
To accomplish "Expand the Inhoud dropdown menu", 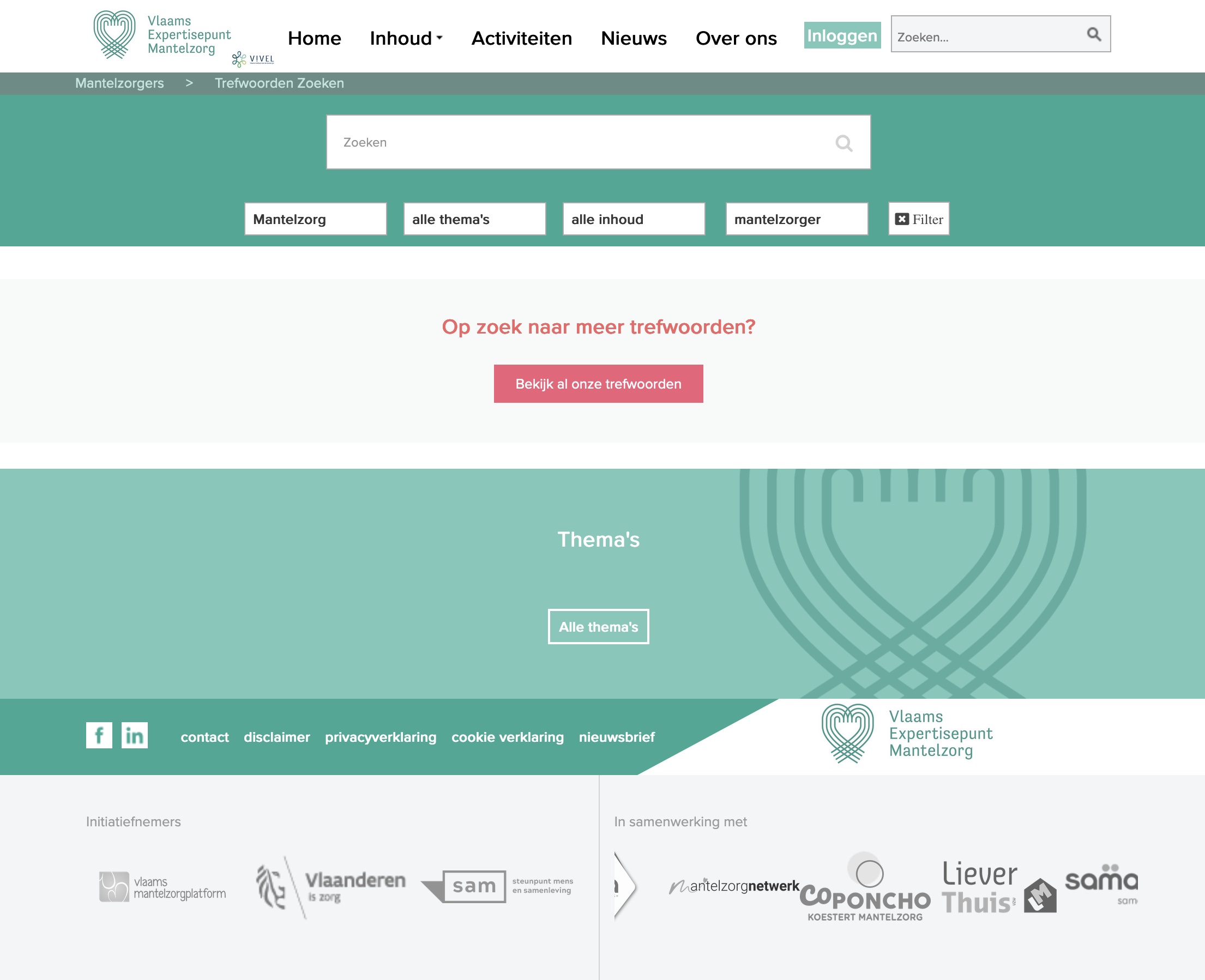I will coord(405,38).
